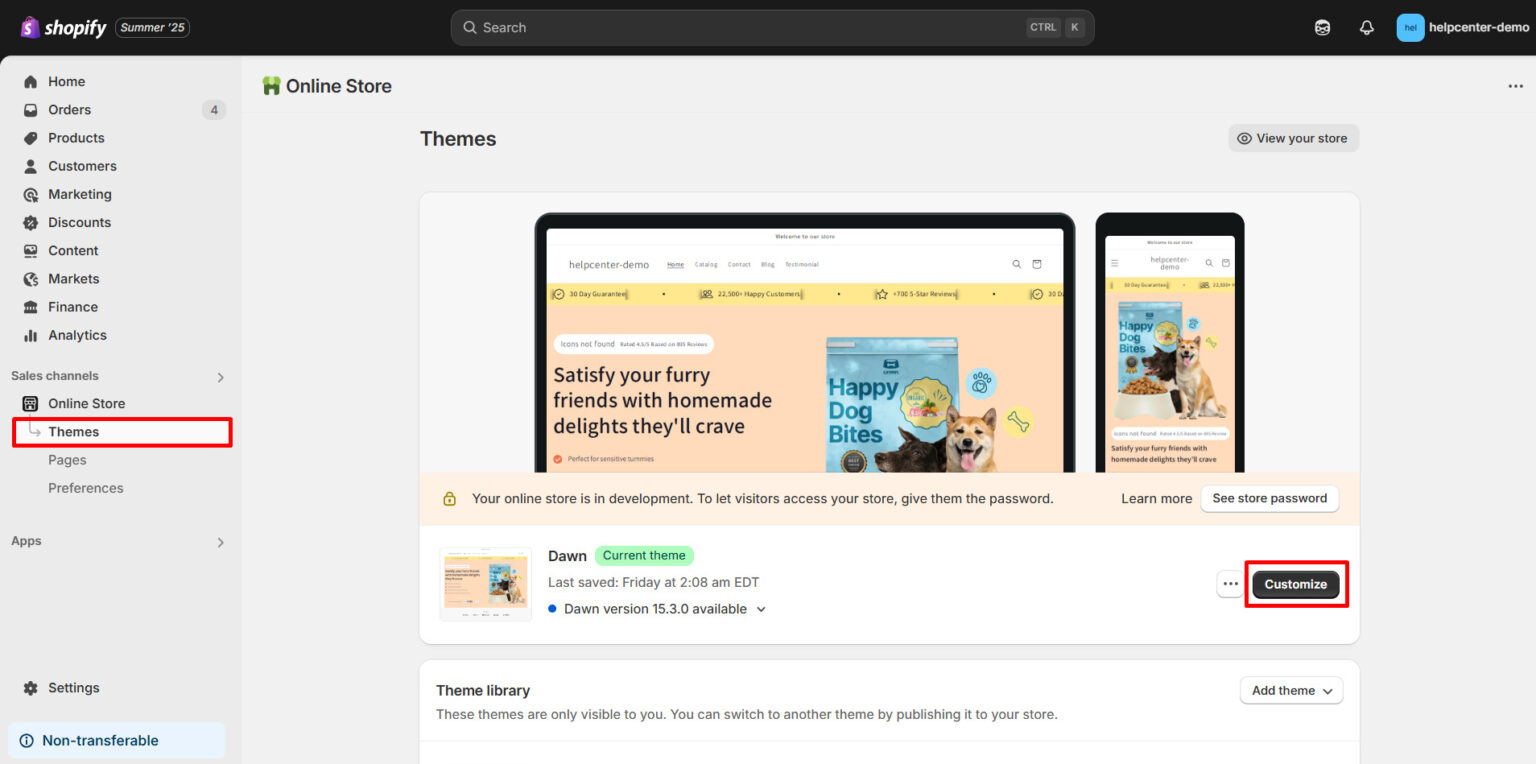Open the Marketing section
This screenshot has height=764, width=1536.
pyautogui.click(x=79, y=194)
